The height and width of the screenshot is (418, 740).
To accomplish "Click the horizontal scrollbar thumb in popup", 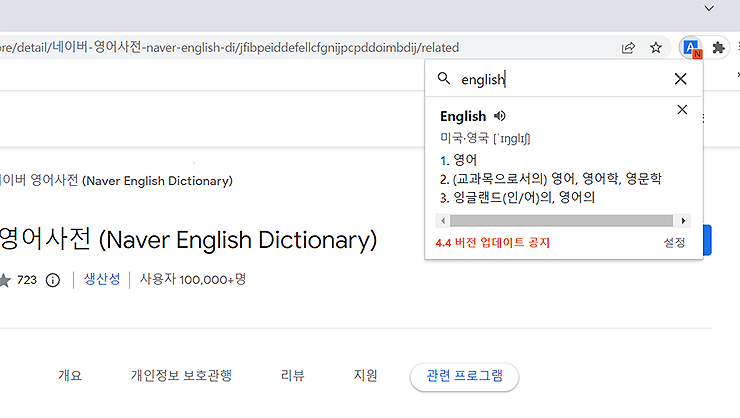I will (561, 220).
